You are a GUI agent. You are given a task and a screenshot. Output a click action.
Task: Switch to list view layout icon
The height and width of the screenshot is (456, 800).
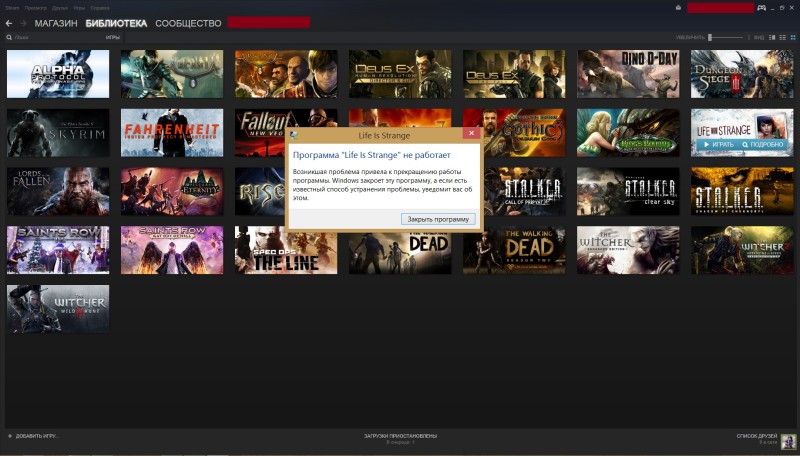(782, 37)
